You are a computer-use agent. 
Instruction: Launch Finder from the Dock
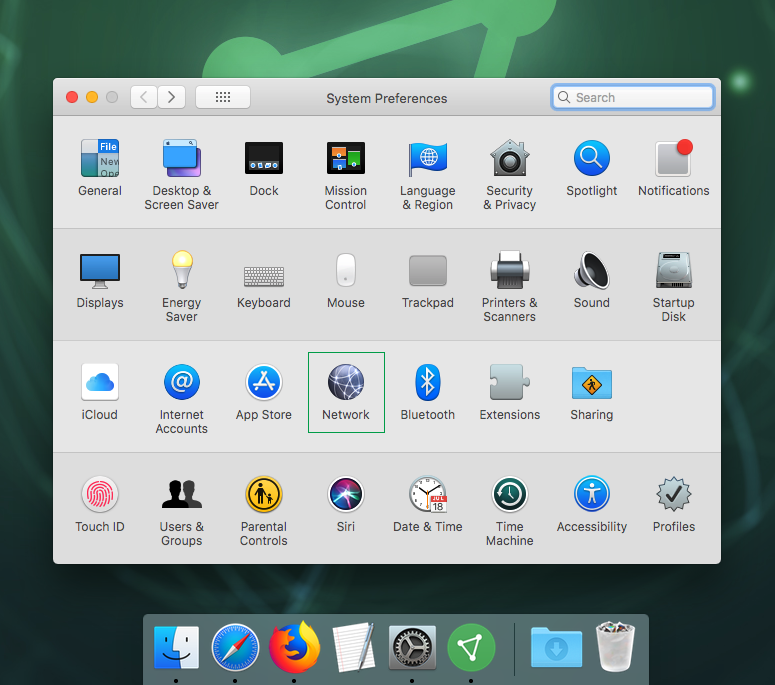tap(176, 647)
